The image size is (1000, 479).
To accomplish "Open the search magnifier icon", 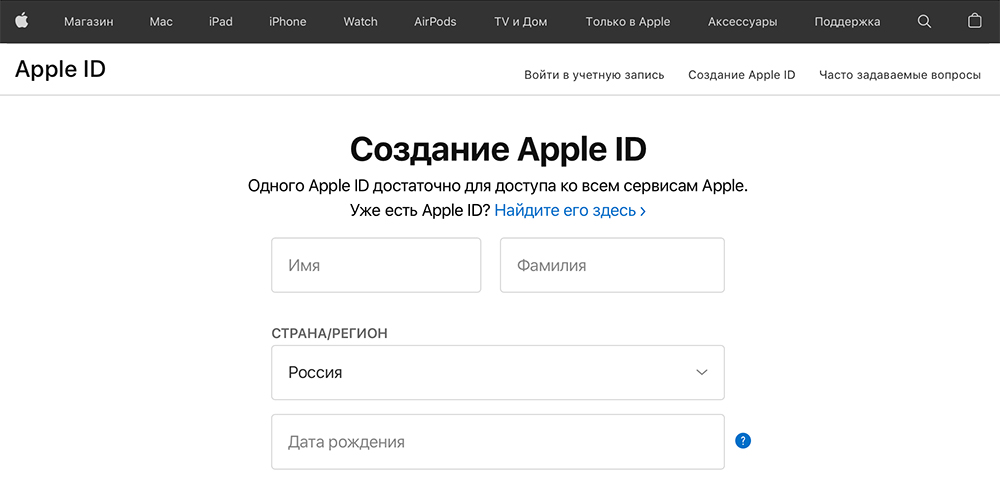I will (x=924, y=21).
